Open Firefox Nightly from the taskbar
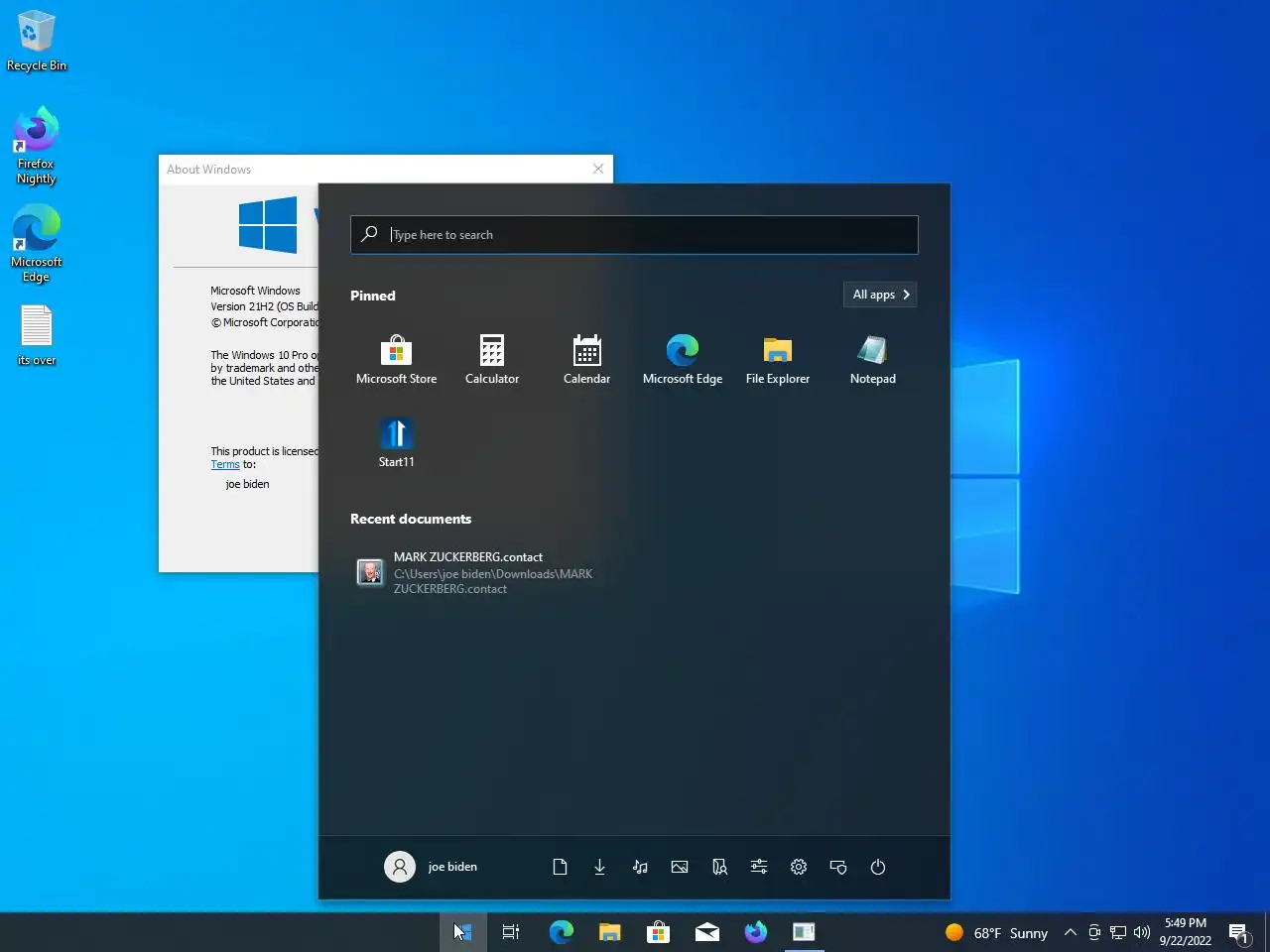Image resolution: width=1270 pixels, height=952 pixels. [756, 932]
